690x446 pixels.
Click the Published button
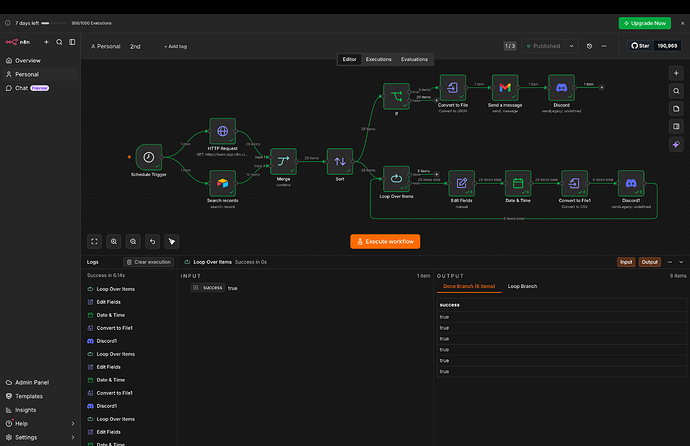coord(543,46)
